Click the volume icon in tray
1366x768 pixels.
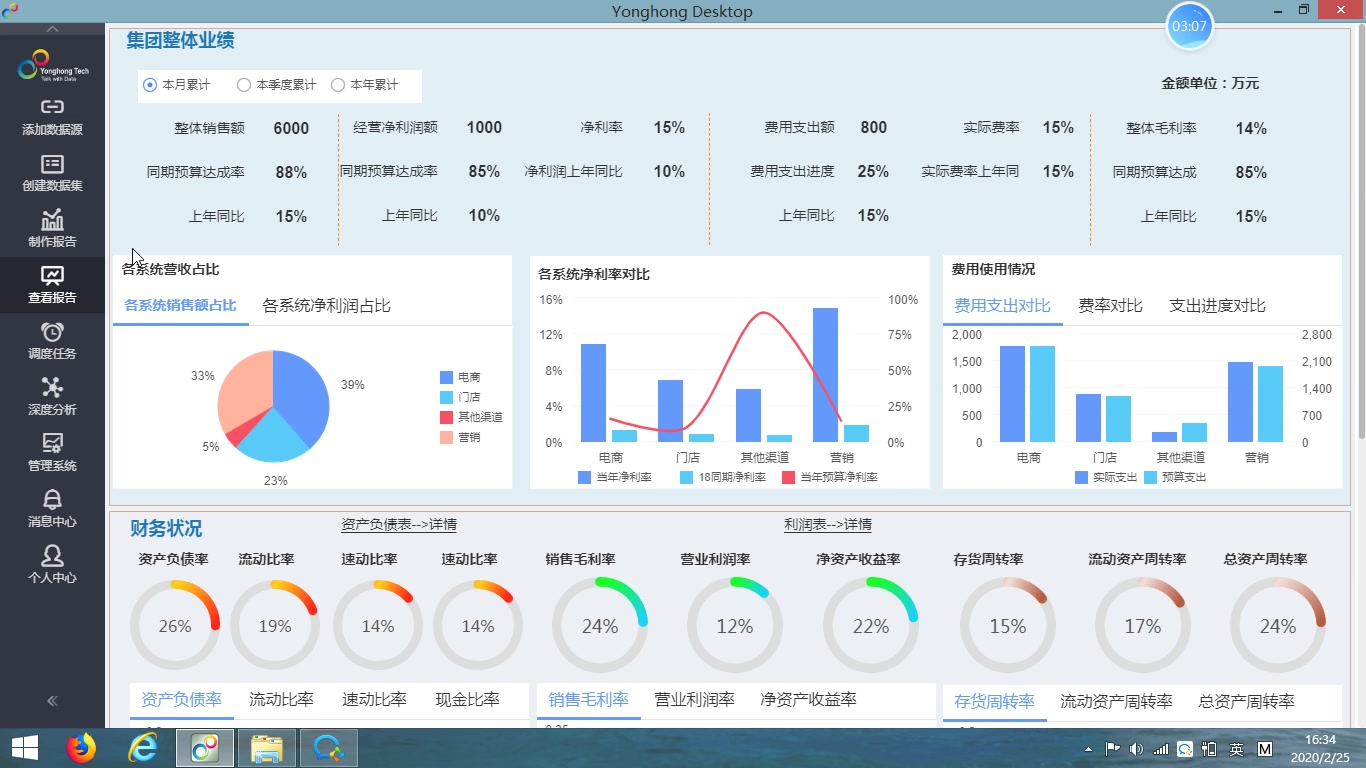(x=1136, y=749)
